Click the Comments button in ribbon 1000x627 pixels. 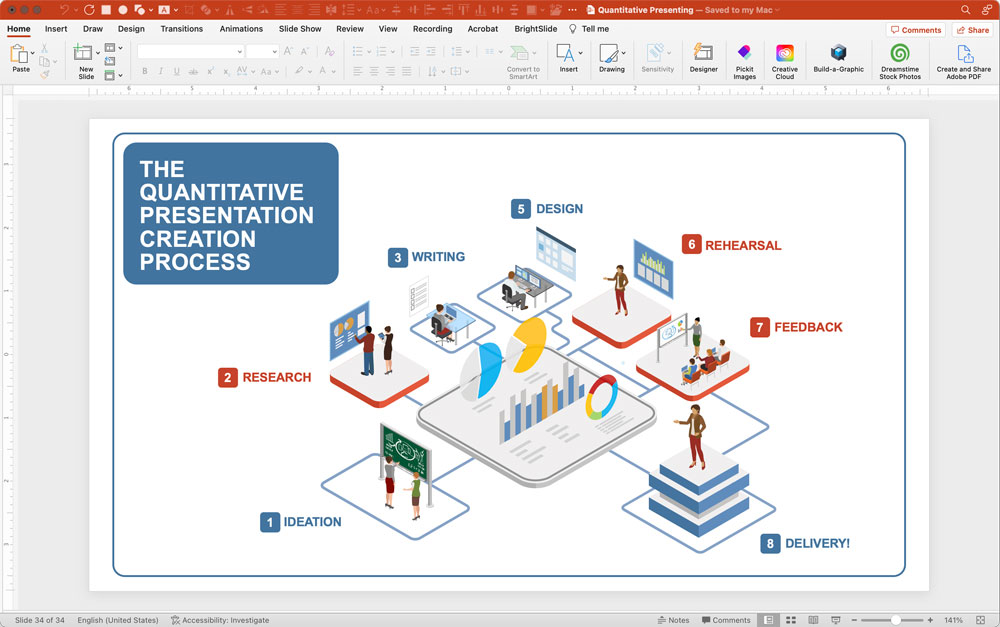click(916, 30)
